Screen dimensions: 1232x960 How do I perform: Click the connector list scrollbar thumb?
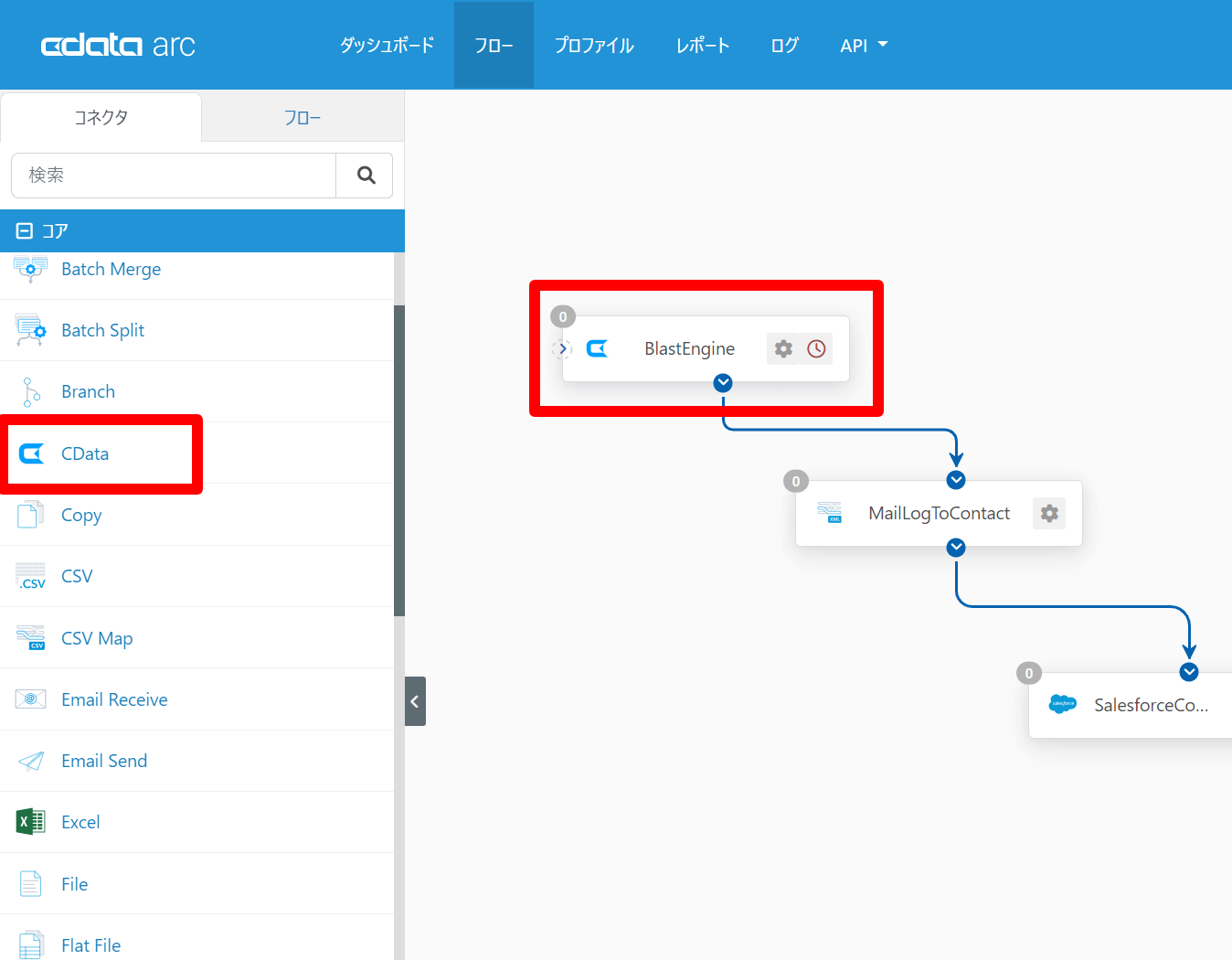coord(399,460)
